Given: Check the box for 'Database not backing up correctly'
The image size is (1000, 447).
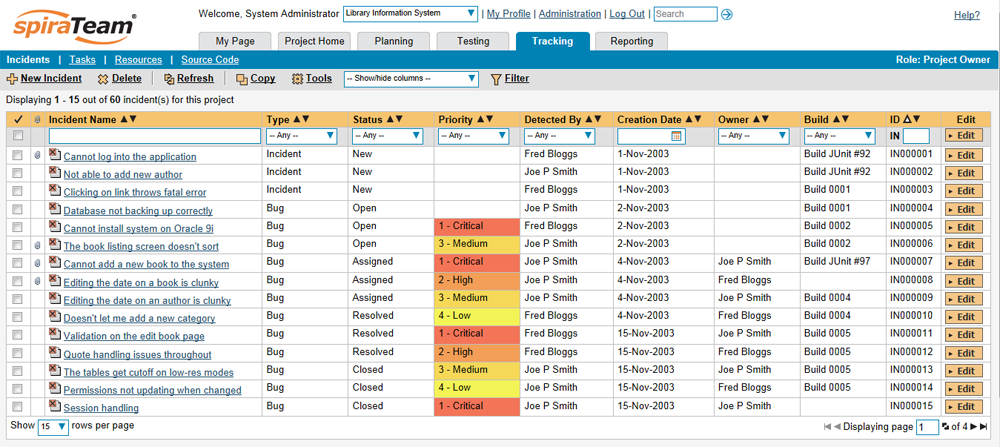Looking at the screenshot, I should [x=17, y=209].
